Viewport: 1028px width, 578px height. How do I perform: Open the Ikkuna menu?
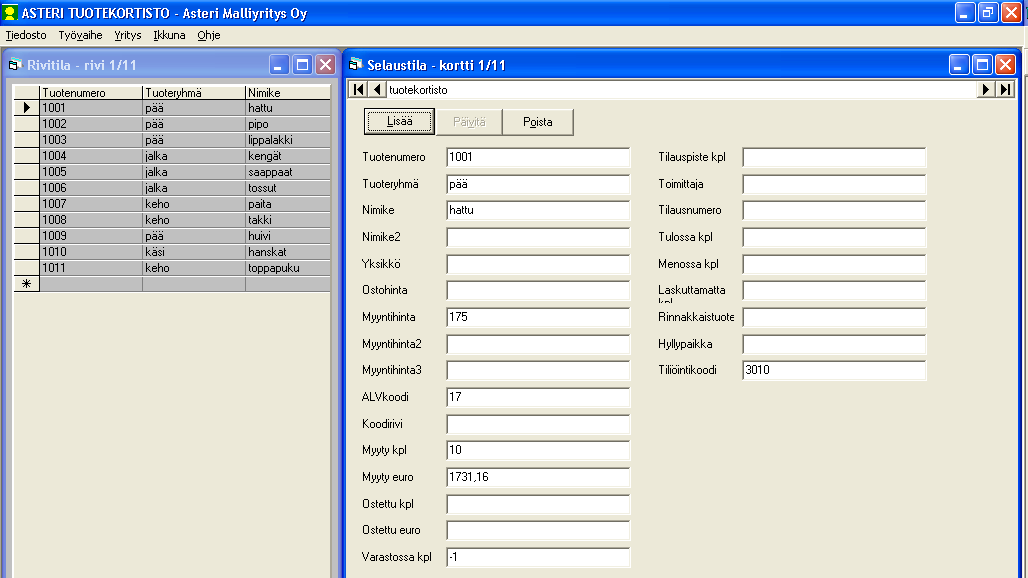(x=169, y=35)
